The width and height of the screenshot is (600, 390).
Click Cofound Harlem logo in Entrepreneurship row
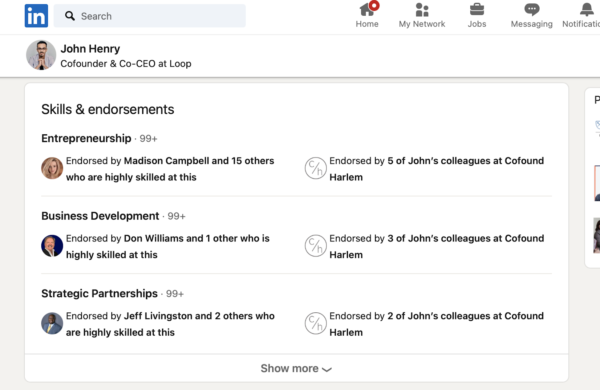315,168
